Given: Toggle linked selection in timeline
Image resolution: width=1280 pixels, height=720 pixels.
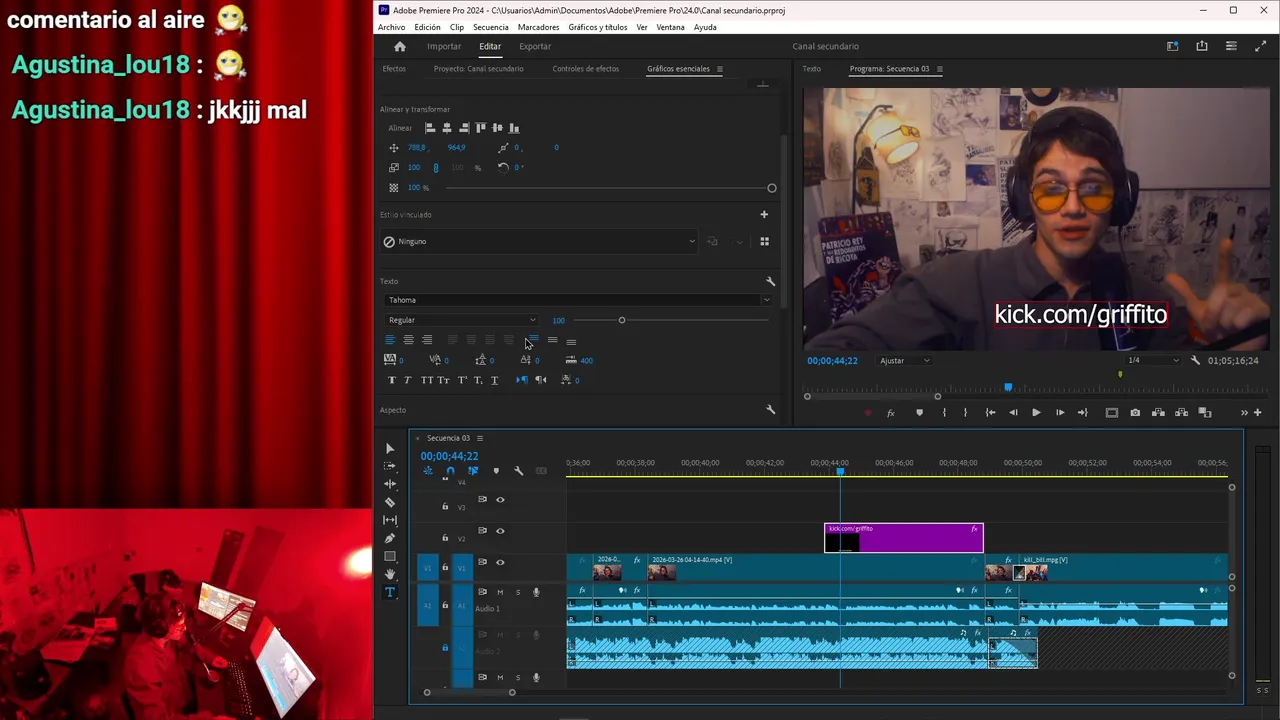Looking at the screenshot, I should click(473, 471).
